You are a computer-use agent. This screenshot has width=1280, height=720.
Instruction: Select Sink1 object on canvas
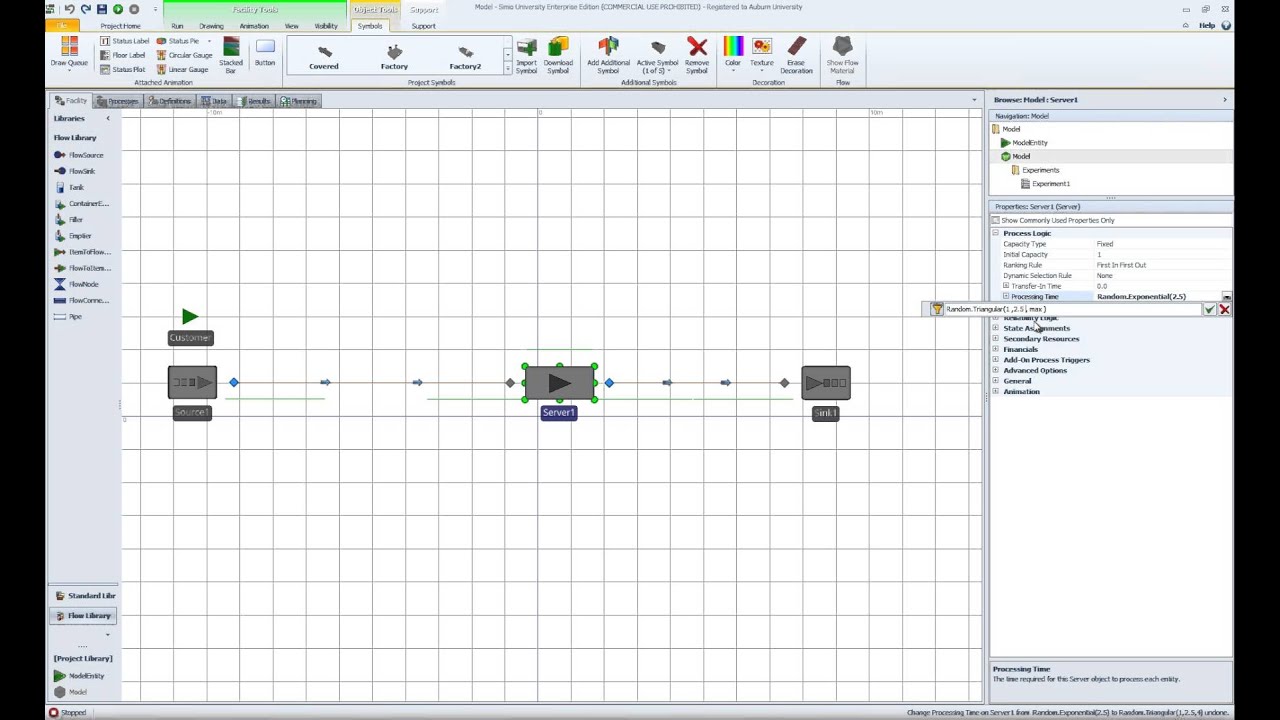click(826, 383)
